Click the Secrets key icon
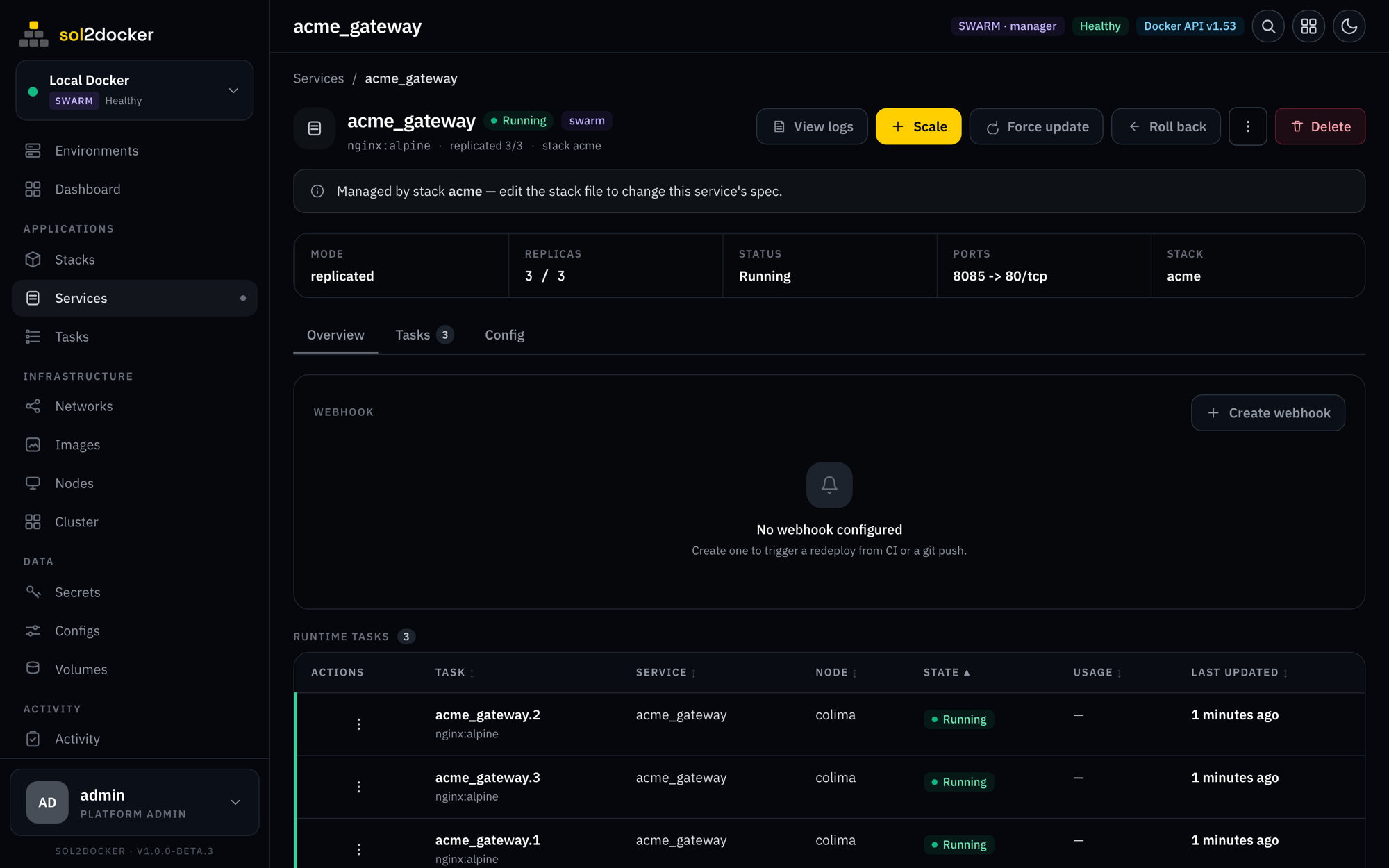The image size is (1389, 868). (x=33, y=592)
